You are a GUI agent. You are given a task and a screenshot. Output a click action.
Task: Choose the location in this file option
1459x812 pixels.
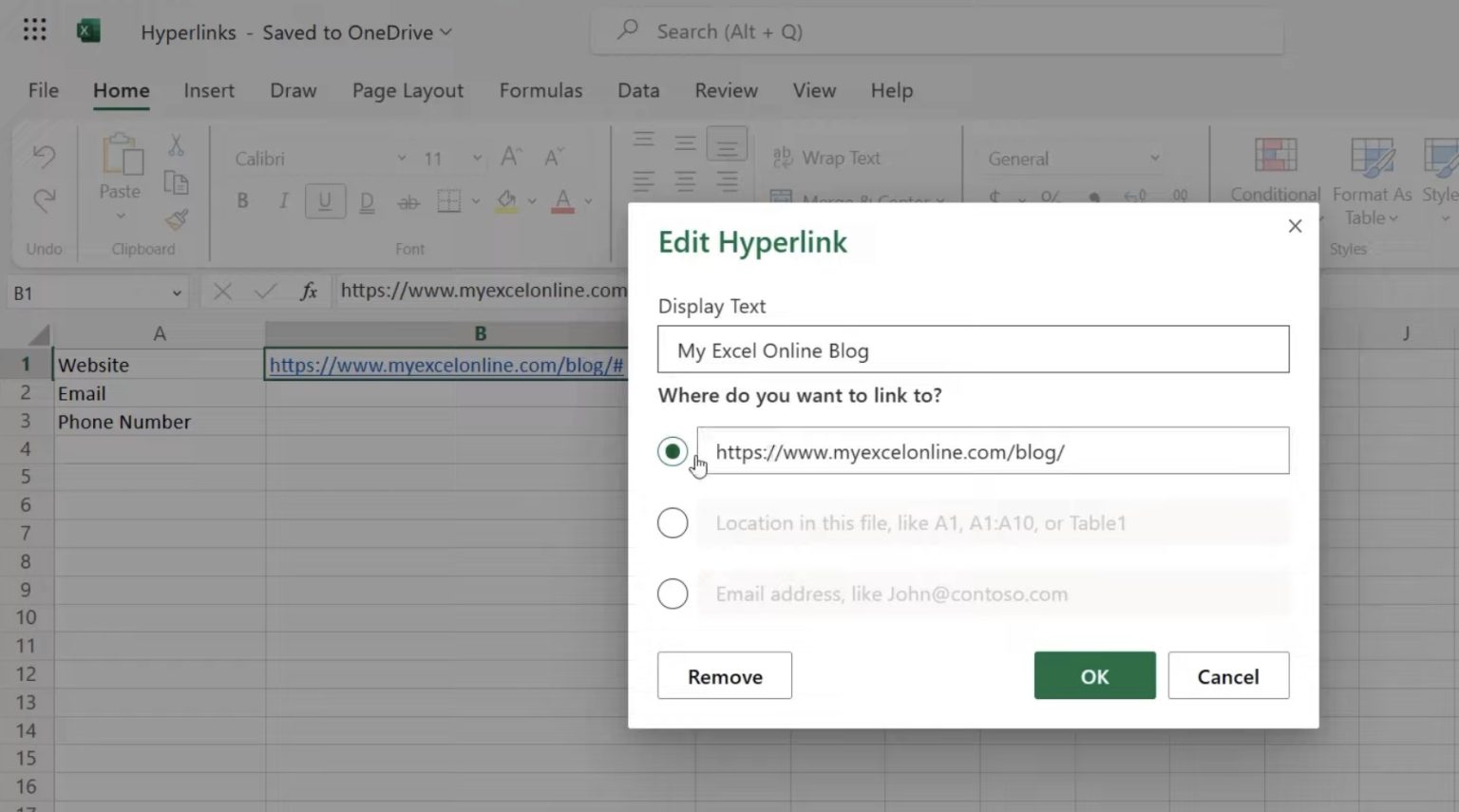[673, 522]
